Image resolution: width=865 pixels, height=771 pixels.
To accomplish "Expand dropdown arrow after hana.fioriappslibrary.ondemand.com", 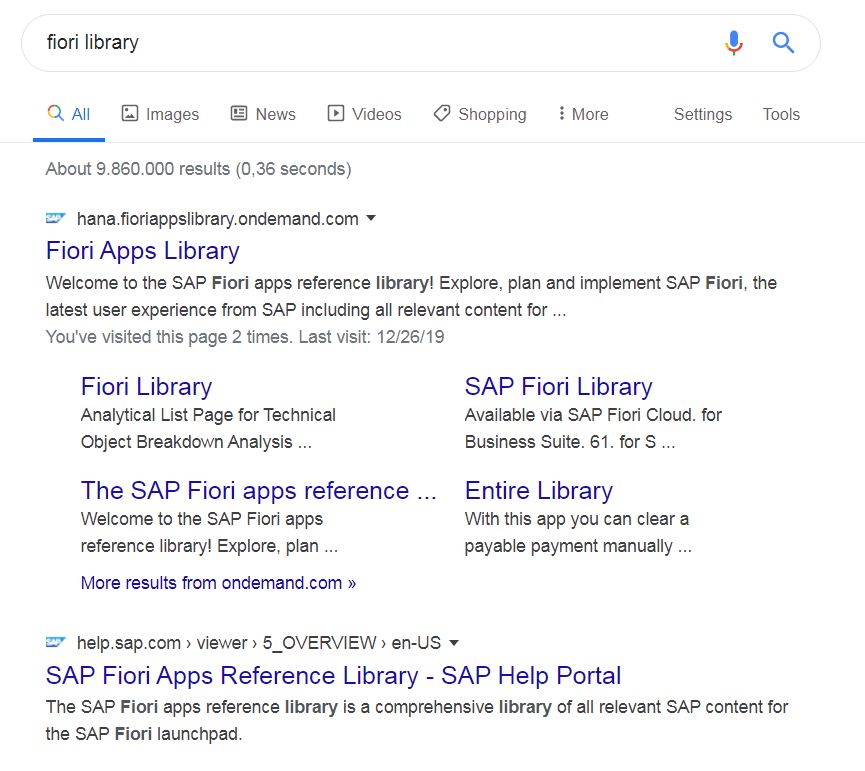I will [371, 218].
